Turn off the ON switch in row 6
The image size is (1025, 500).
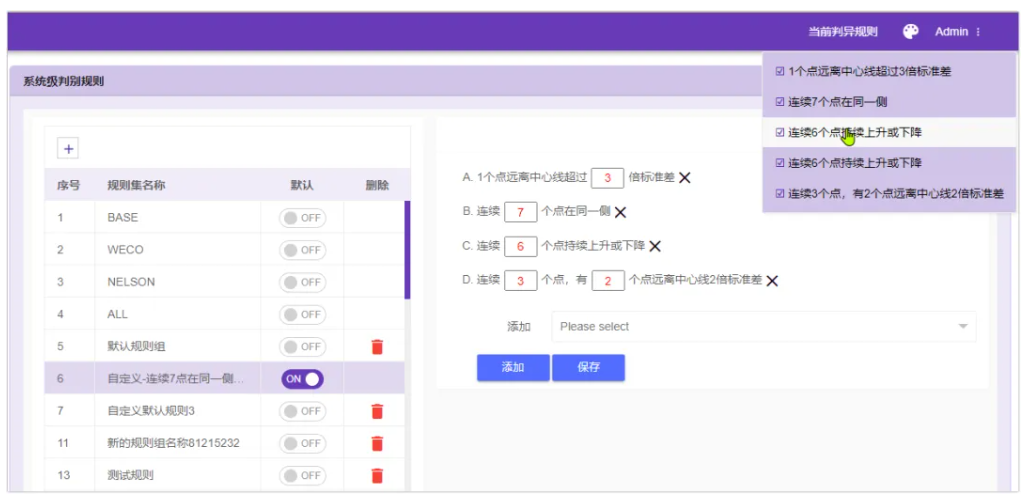(x=302, y=379)
